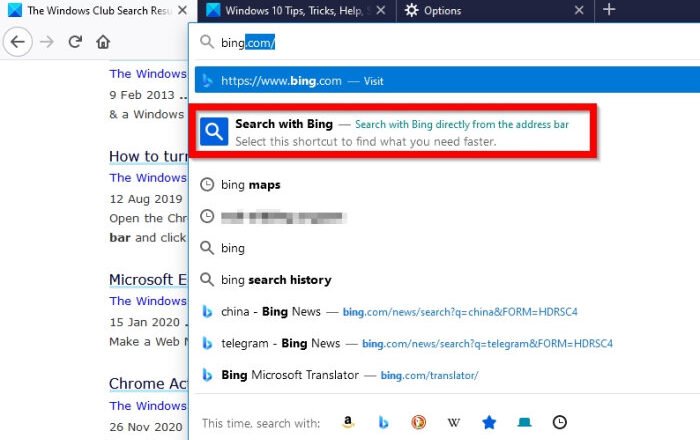The height and width of the screenshot is (440, 700).
Task: Click The Windows link above 12 Aug 2019
Action: click(x=148, y=178)
